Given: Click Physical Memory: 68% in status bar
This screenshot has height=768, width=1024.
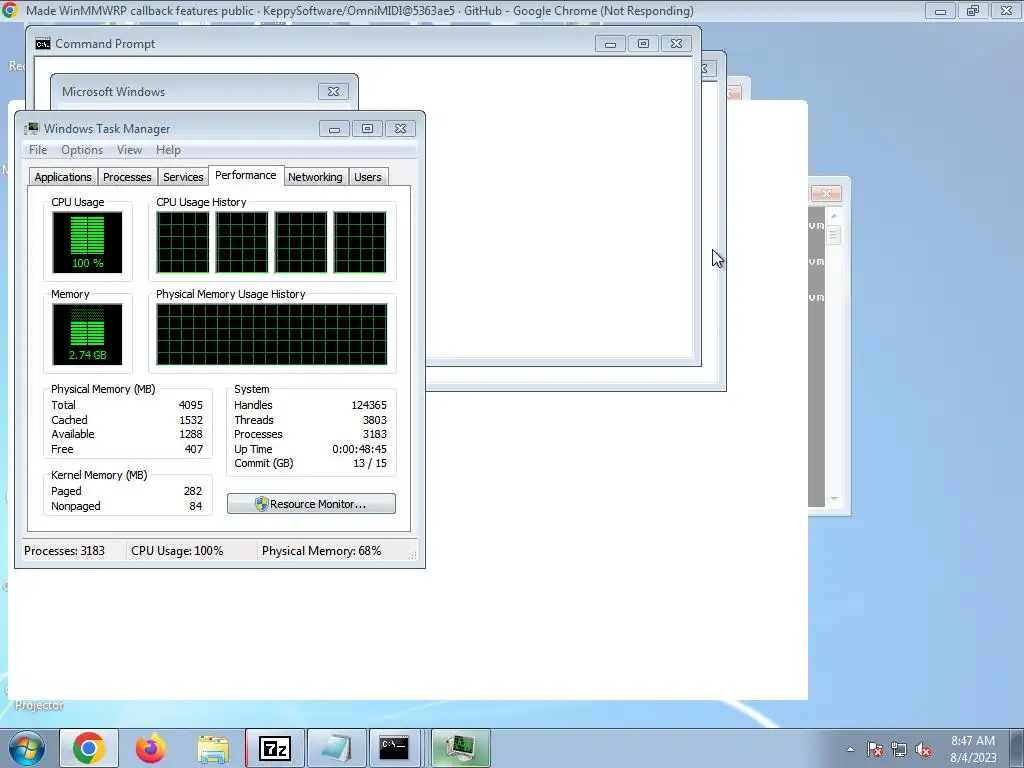Looking at the screenshot, I should [x=321, y=551].
